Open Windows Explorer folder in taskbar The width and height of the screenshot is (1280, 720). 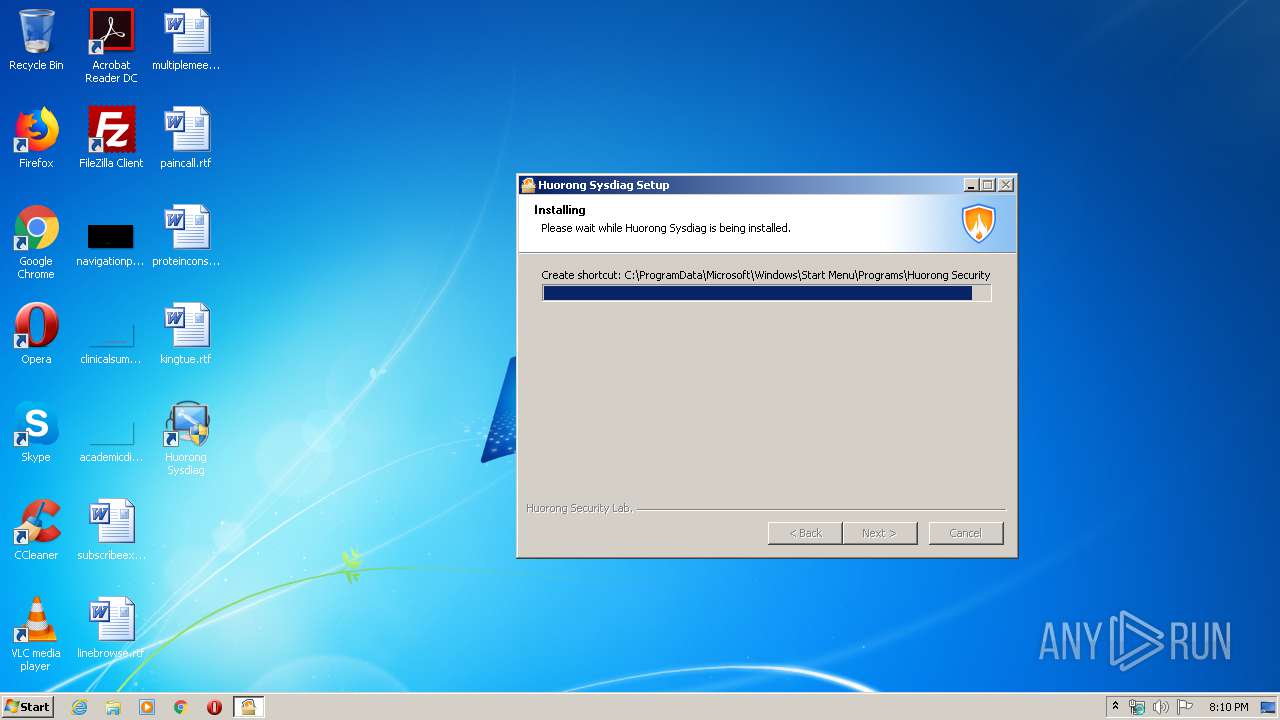click(x=113, y=707)
